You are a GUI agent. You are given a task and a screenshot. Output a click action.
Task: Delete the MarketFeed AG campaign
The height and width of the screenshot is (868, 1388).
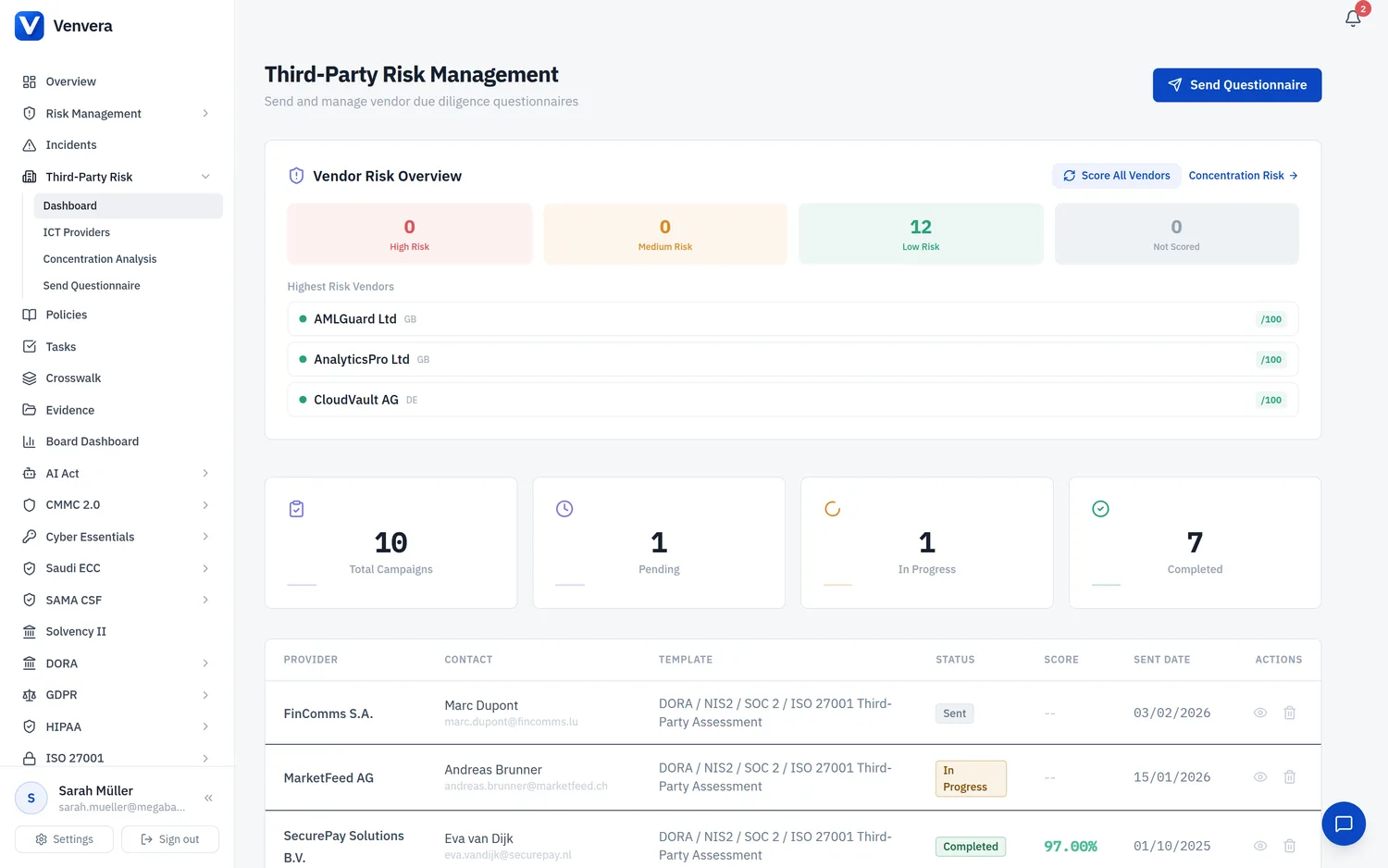pos(1290,777)
